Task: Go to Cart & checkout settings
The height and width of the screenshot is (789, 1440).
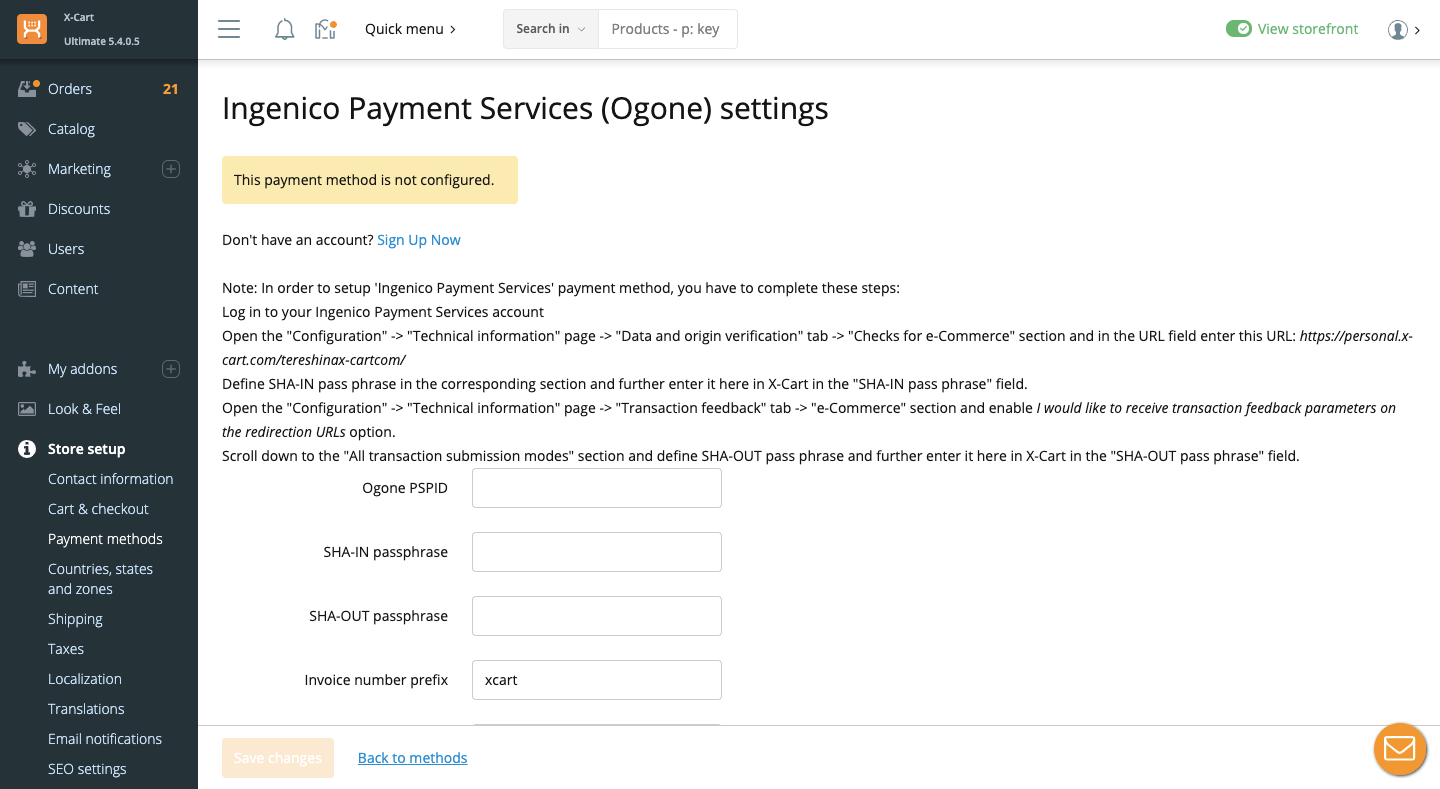Action: (98, 509)
